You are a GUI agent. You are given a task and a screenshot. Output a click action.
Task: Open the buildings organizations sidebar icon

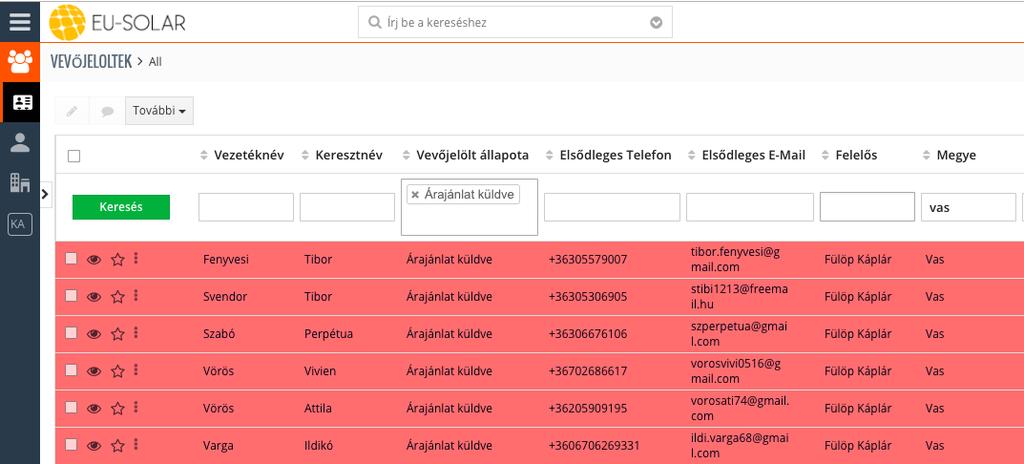[20, 182]
